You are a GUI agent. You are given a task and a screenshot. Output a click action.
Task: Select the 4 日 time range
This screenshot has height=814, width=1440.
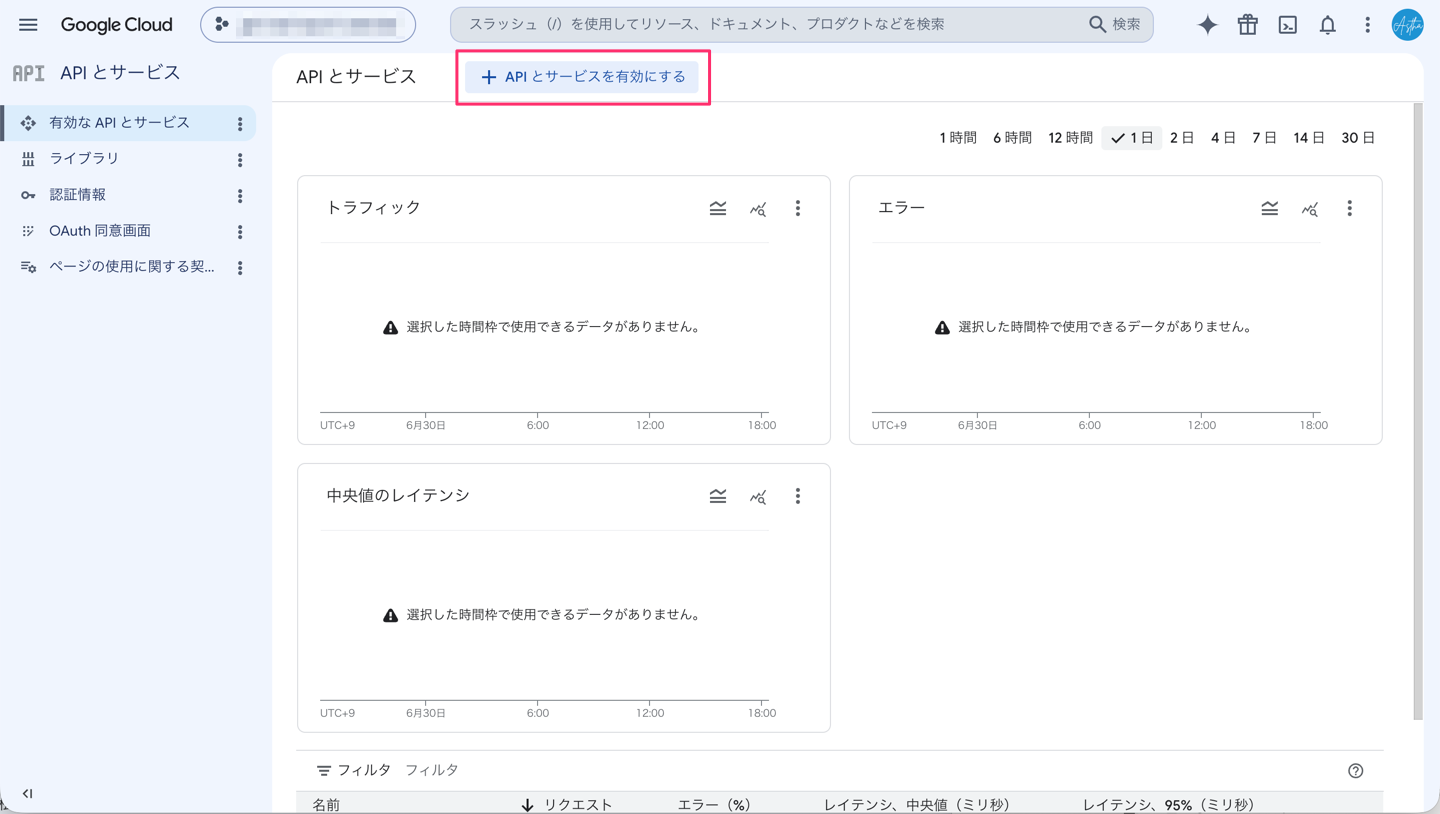pyautogui.click(x=1223, y=138)
